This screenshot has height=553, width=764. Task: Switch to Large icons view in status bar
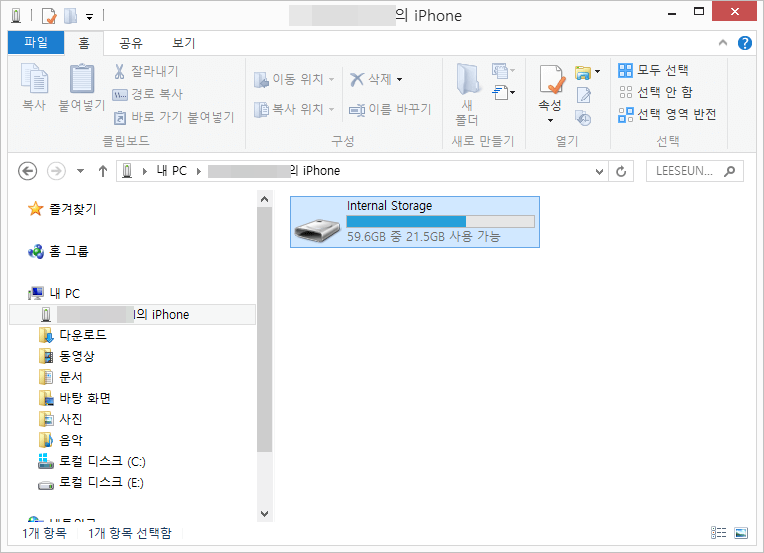[x=741, y=533]
